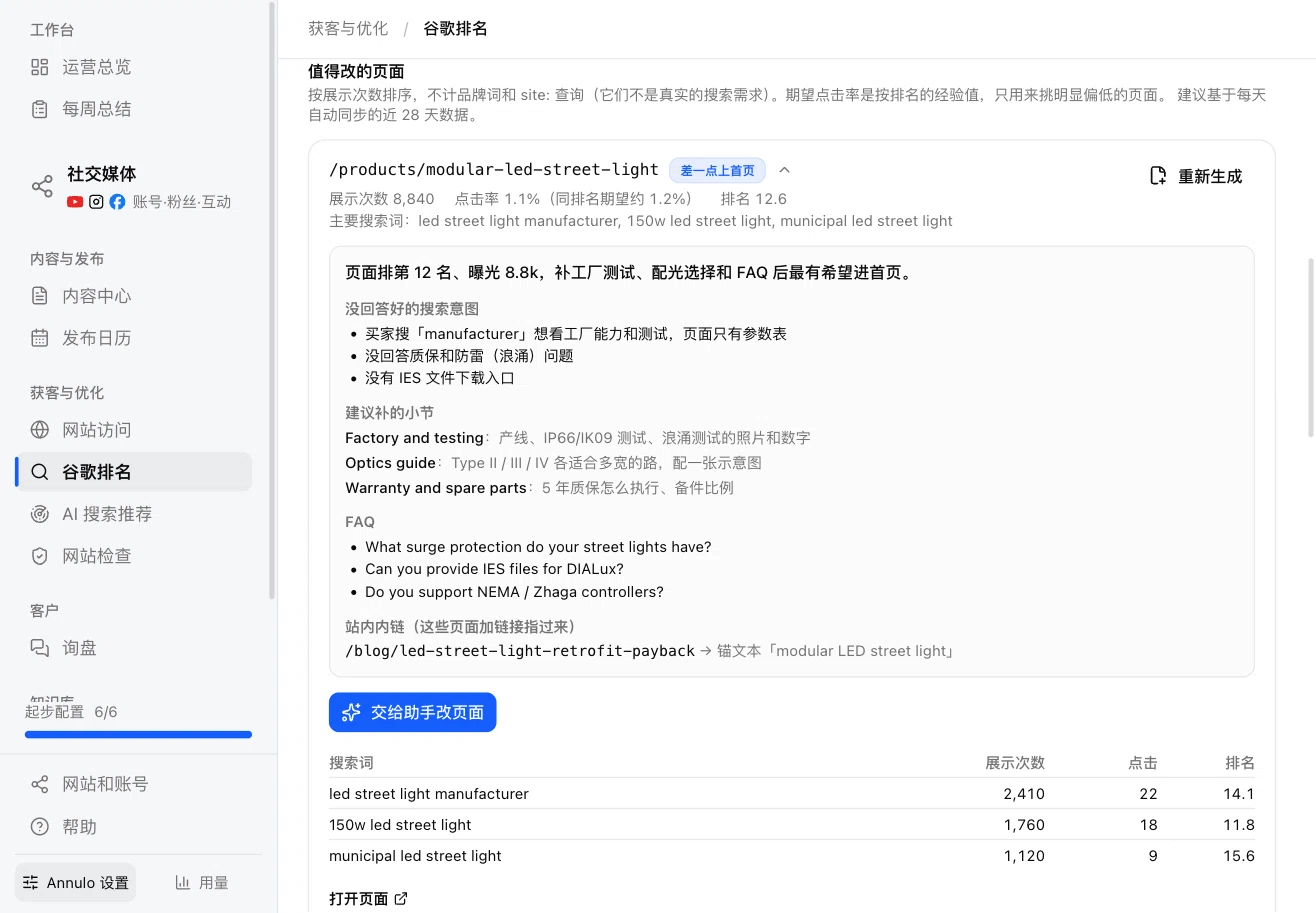The width and height of the screenshot is (1316, 913).
Task: Click the 重新生成 regenerate button
Action: point(1196,176)
